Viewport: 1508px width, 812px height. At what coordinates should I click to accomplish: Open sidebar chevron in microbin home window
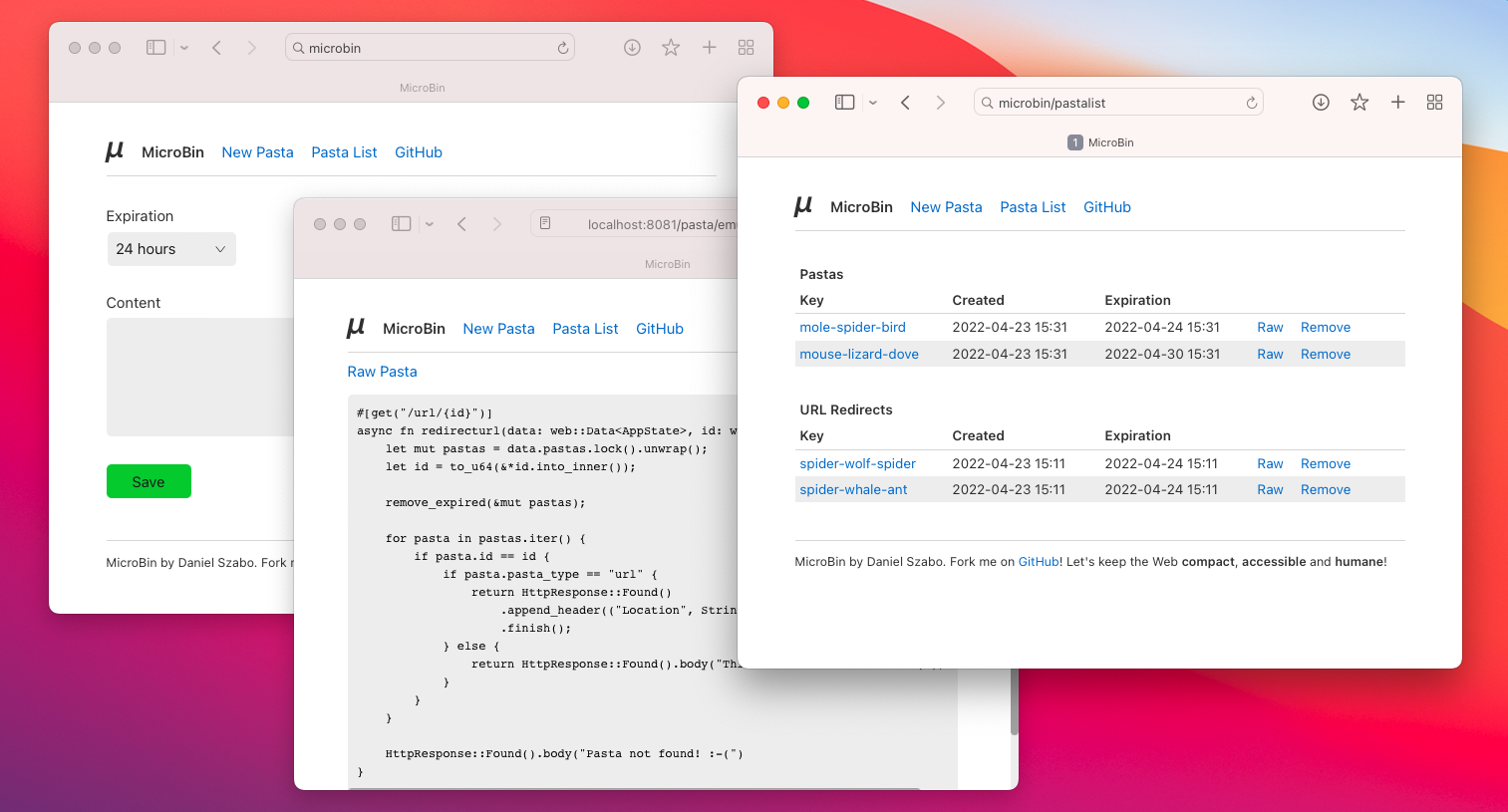[x=184, y=48]
